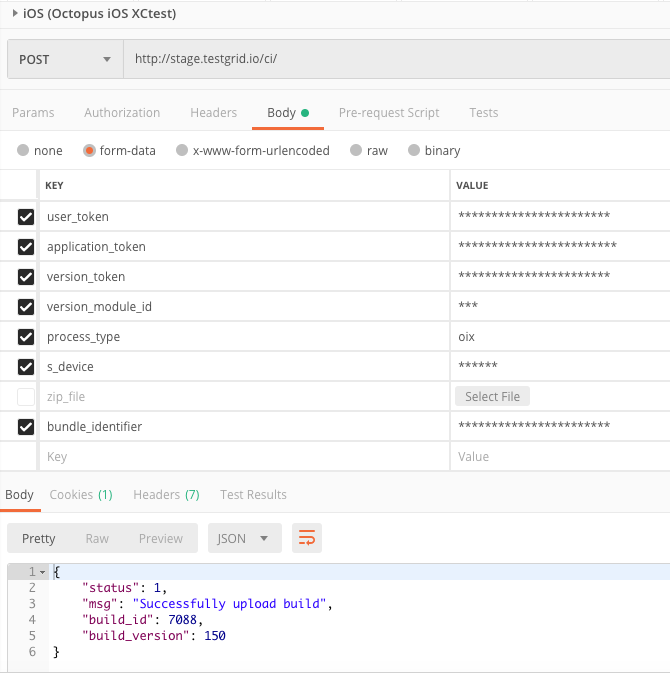This screenshot has height=673, width=670.
Task: Expand the iOS (Octopus iOS XCtest) request title
Action: click(x=15, y=13)
